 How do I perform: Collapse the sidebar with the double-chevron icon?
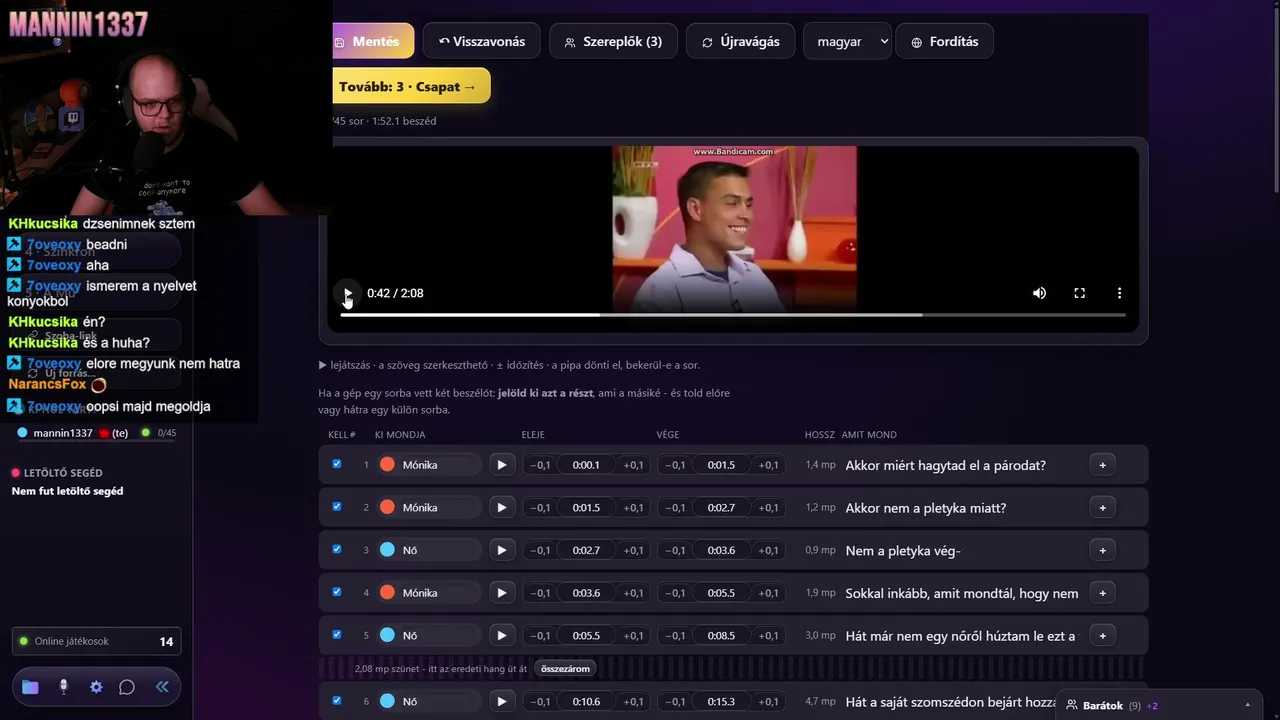(x=162, y=687)
